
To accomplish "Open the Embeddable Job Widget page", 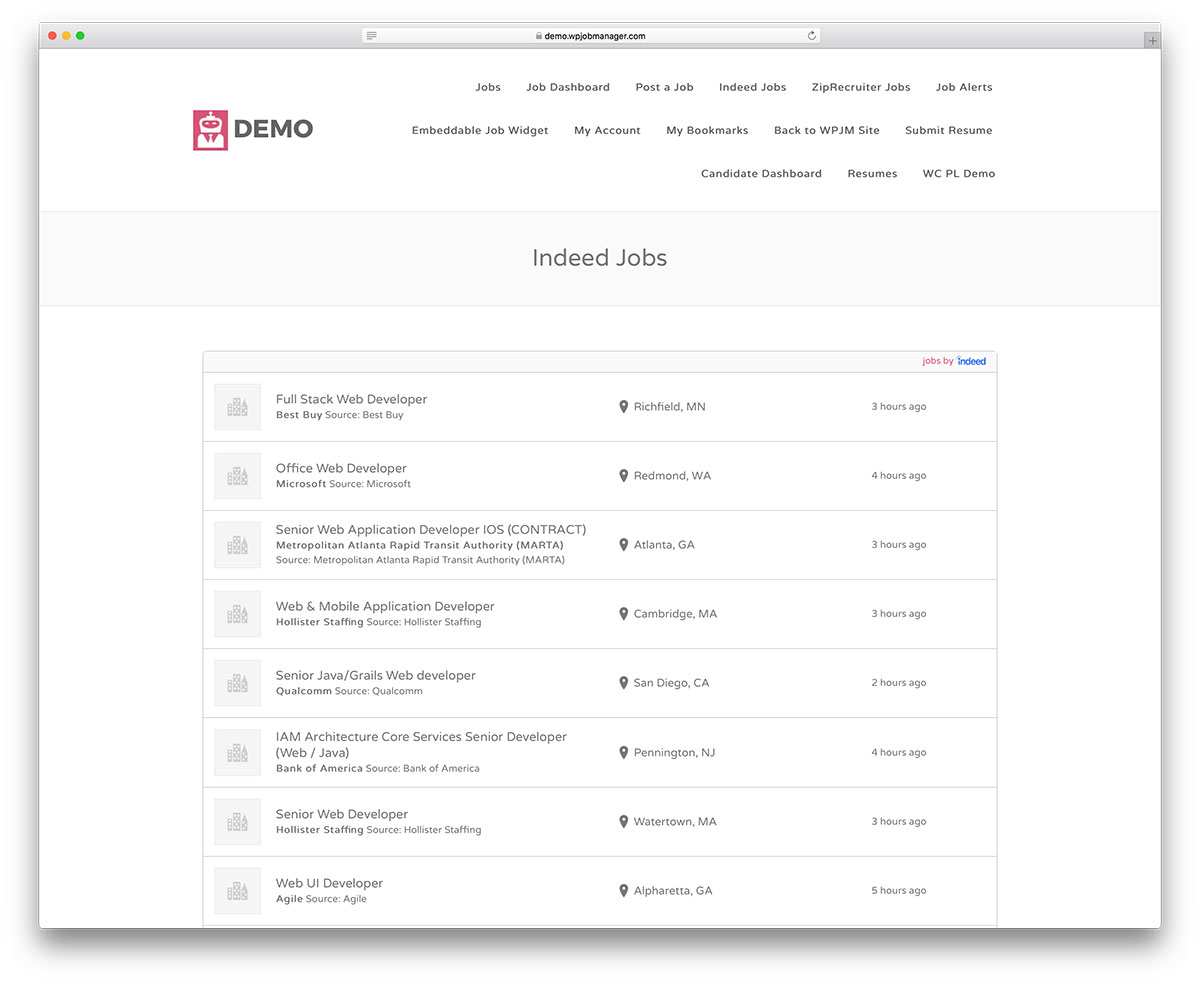I will tap(480, 130).
